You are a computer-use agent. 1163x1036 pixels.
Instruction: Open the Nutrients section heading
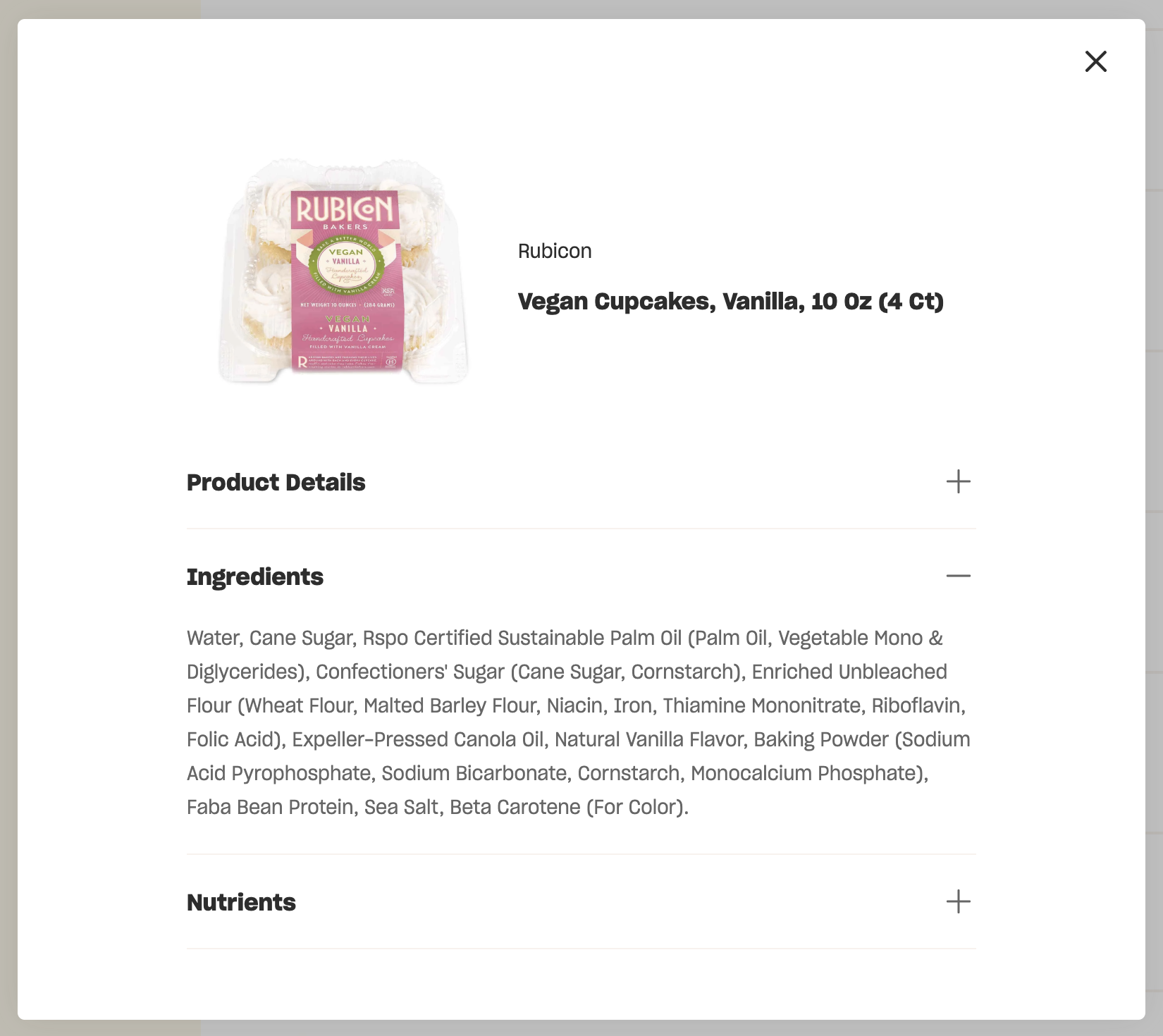[241, 902]
